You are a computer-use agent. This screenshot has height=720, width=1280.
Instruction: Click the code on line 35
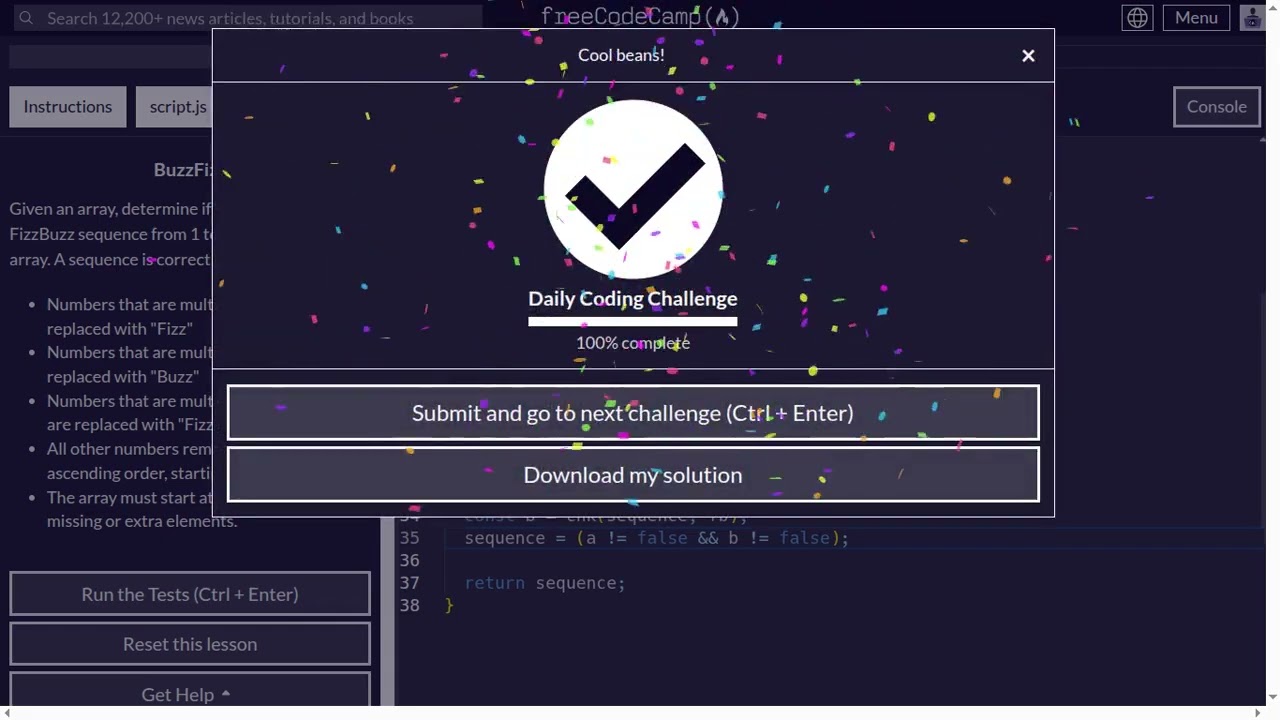[656, 538]
